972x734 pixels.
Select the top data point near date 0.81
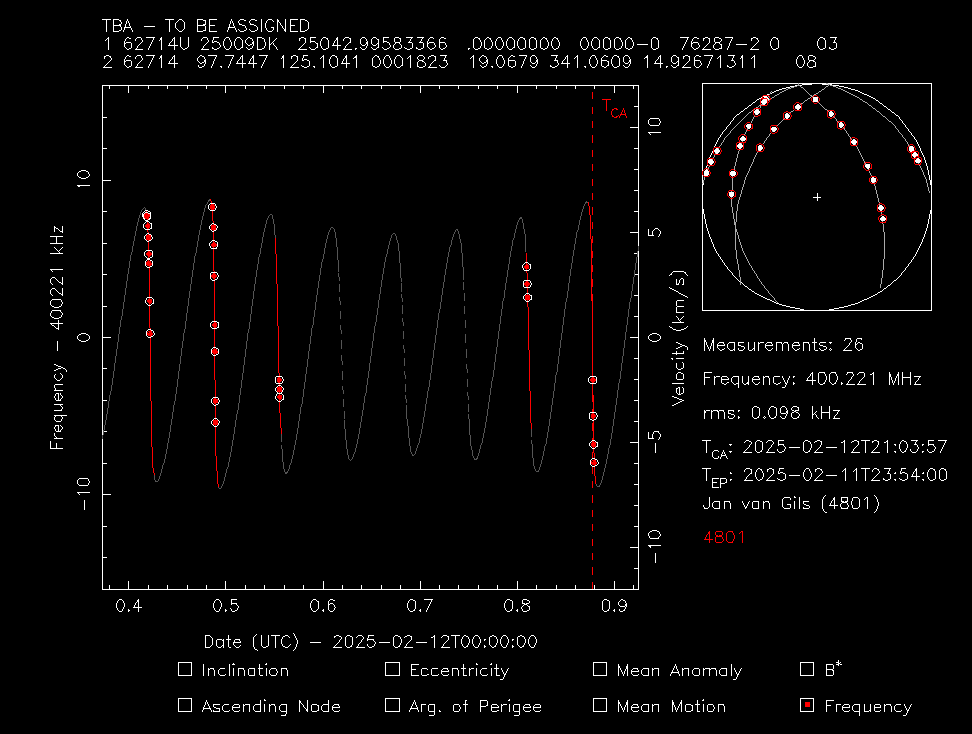[526, 267]
